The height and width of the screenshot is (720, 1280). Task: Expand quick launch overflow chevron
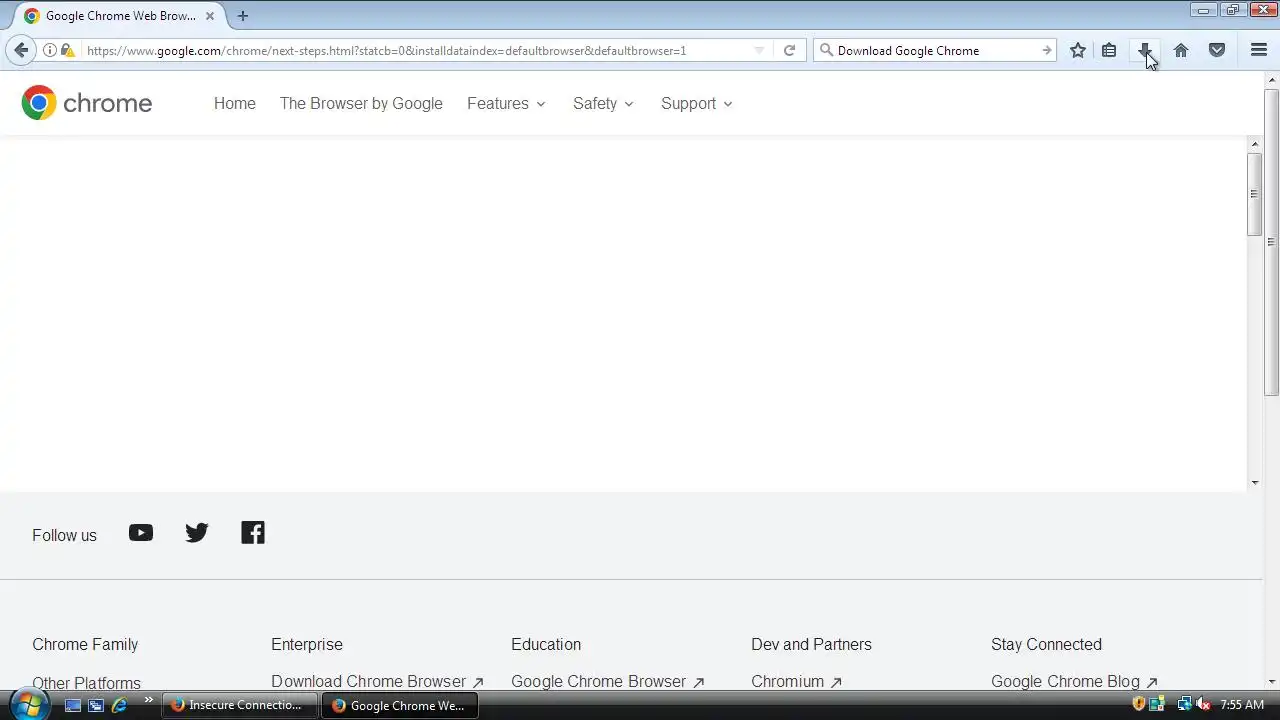click(x=149, y=700)
